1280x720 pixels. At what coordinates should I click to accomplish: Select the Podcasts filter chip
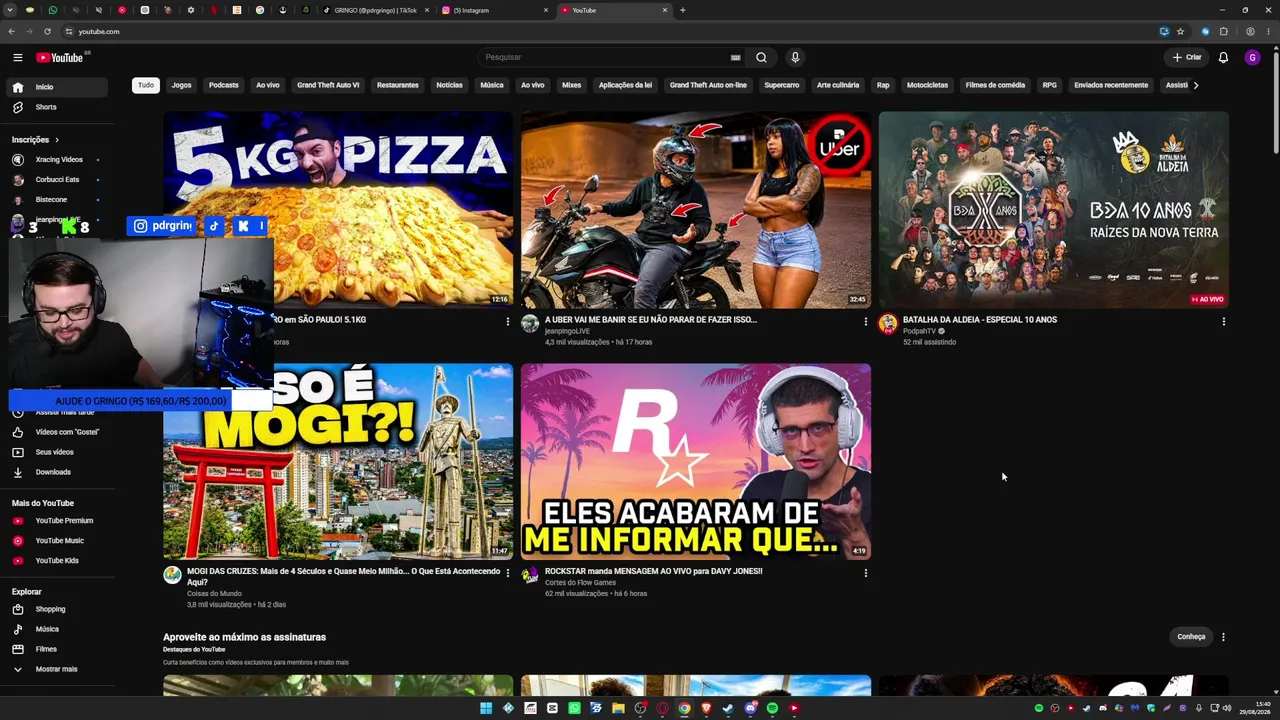point(224,85)
